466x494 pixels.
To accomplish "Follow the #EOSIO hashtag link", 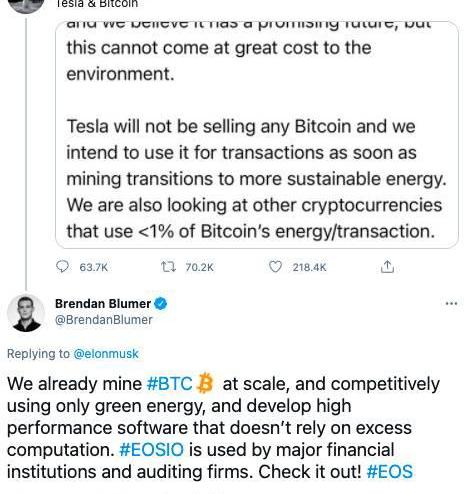I will pyautogui.click(x=151, y=450).
